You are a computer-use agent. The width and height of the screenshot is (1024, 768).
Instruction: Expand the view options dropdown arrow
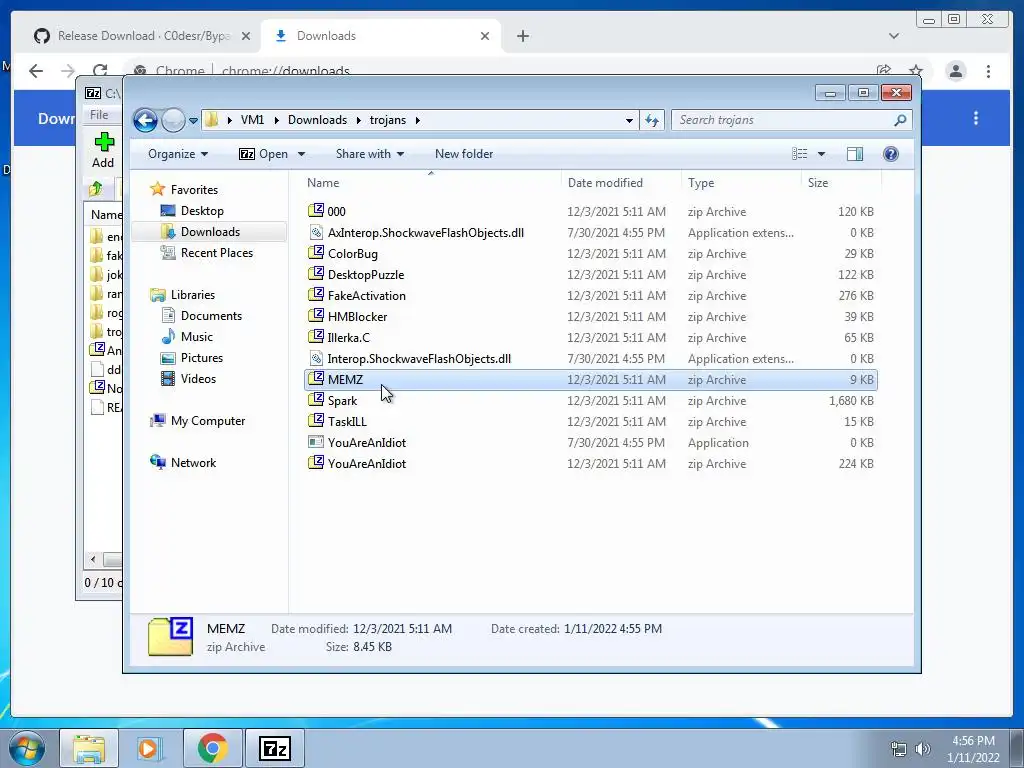pos(822,154)
